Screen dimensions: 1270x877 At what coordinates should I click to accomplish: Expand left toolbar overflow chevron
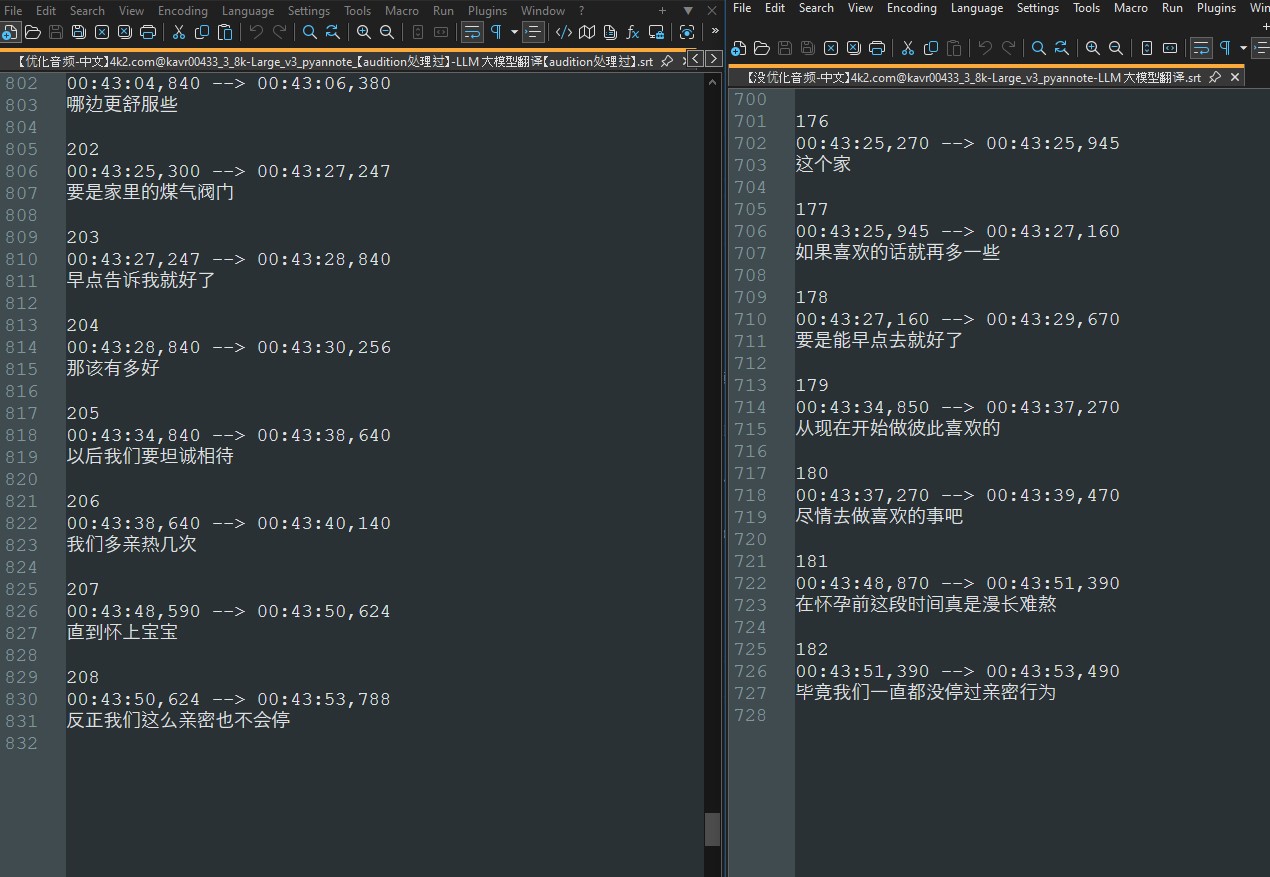[714, 32]
